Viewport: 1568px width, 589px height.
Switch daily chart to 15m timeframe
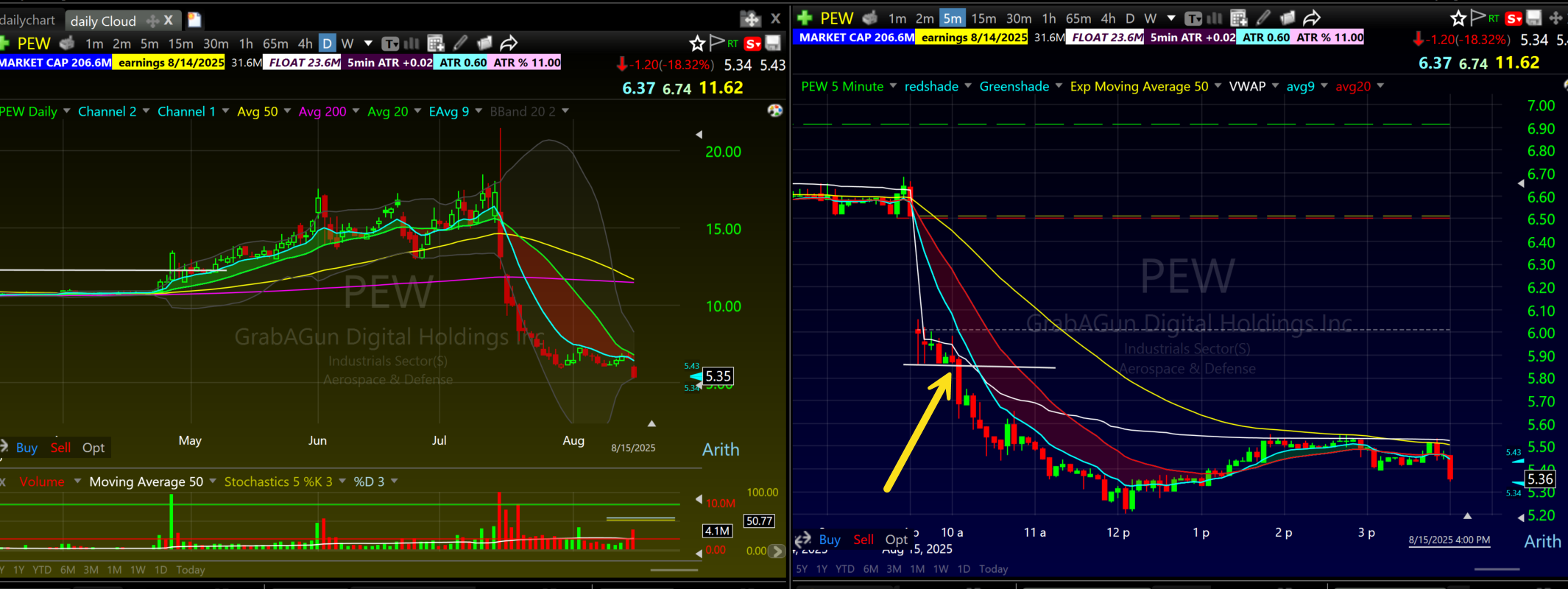[180, 43]
